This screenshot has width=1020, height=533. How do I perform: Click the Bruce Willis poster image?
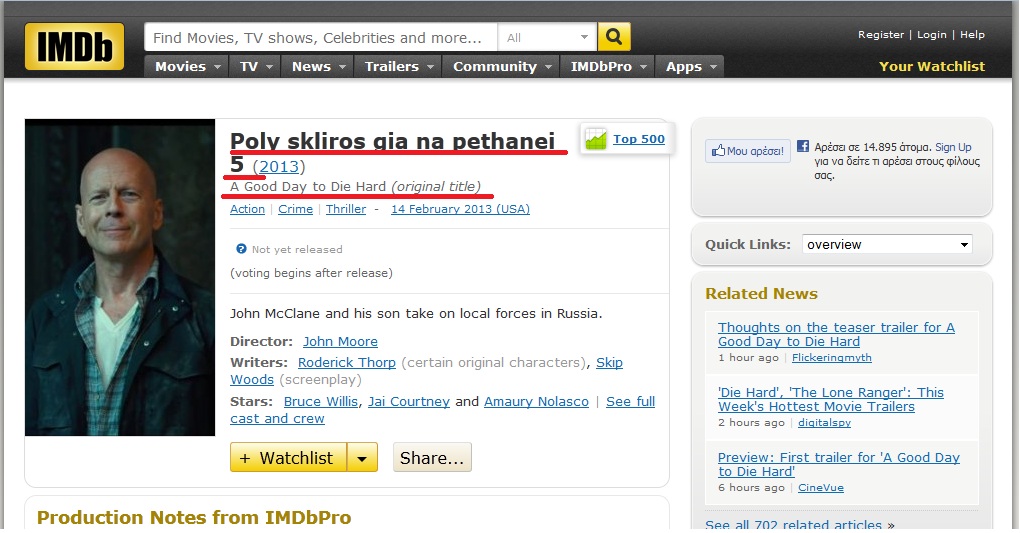click(x=120, y=277)
